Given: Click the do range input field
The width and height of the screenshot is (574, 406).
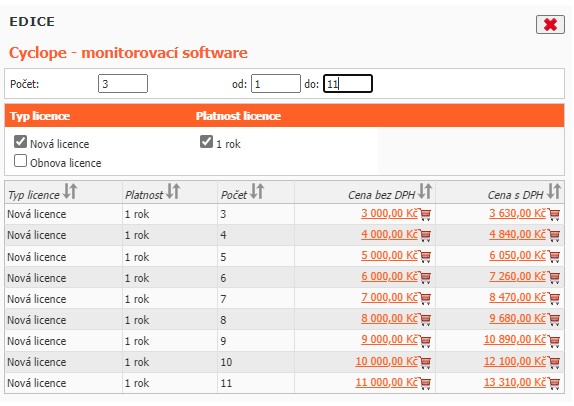Looking at the screenshot, I should click(348, 83).
